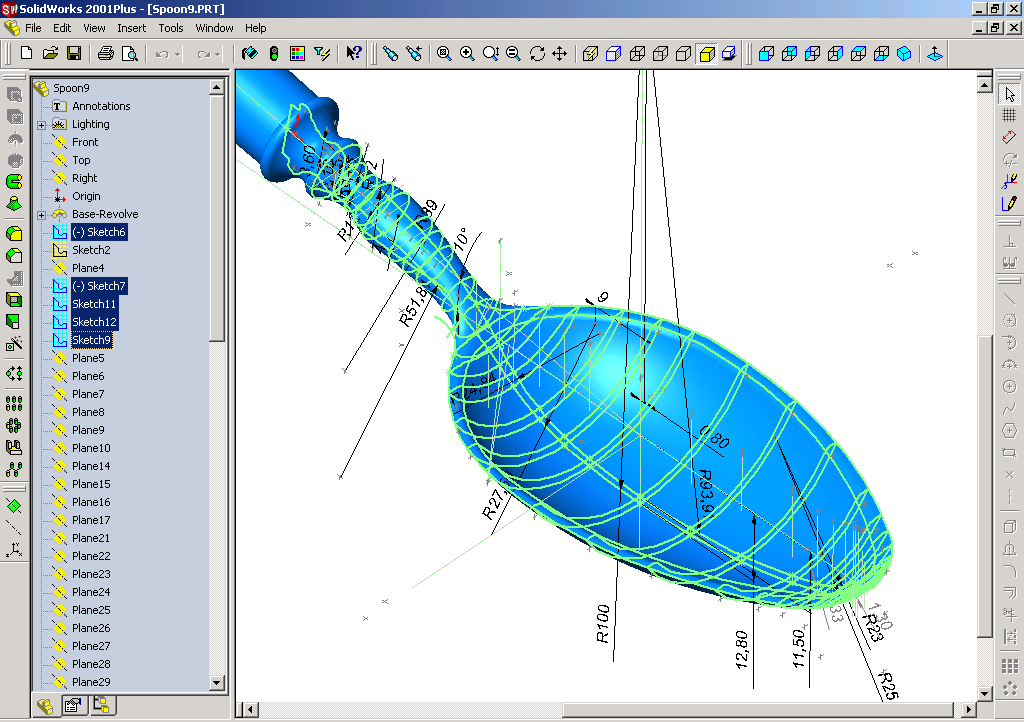Select the Fillet tool

click(x=14, y=233)
